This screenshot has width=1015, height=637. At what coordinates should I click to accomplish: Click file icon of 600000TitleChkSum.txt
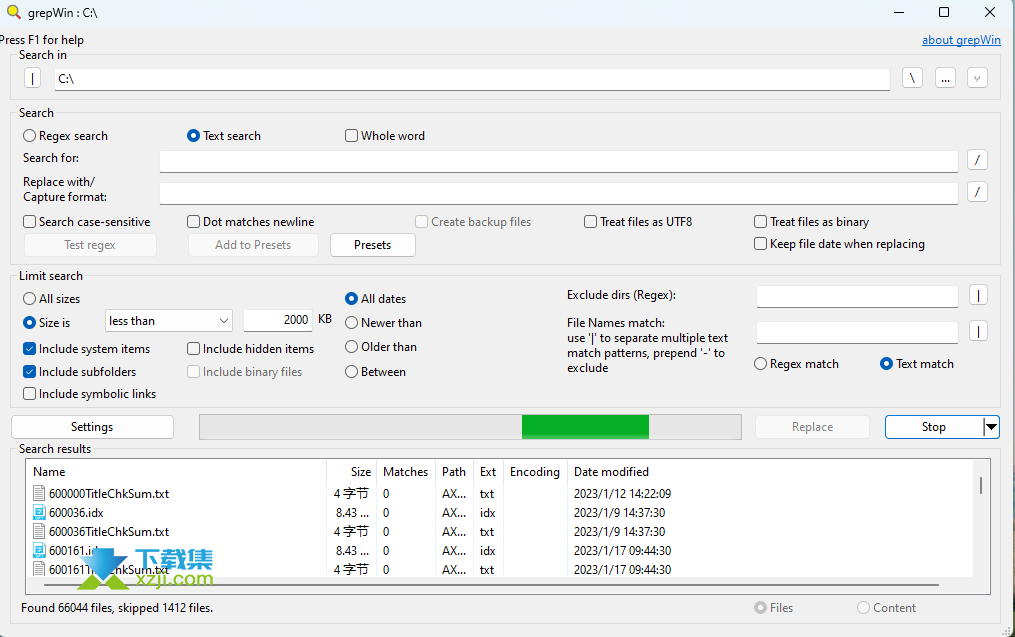click(x=39, y=493)
